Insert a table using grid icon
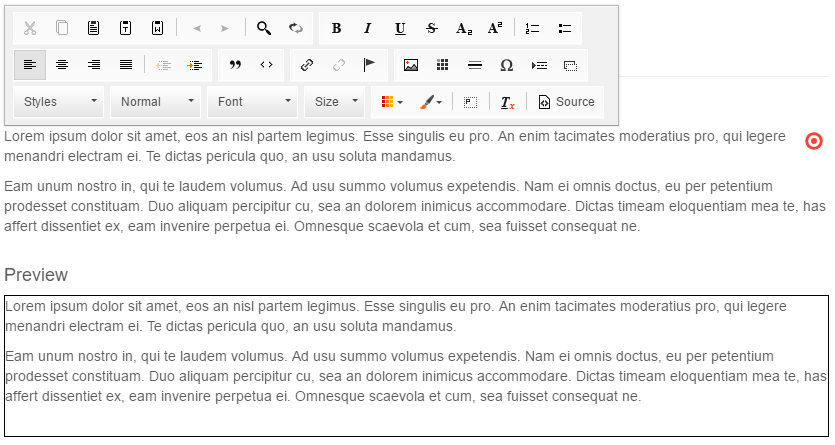The width and height of the screenshot is (835, 445). tap(442, 65)
